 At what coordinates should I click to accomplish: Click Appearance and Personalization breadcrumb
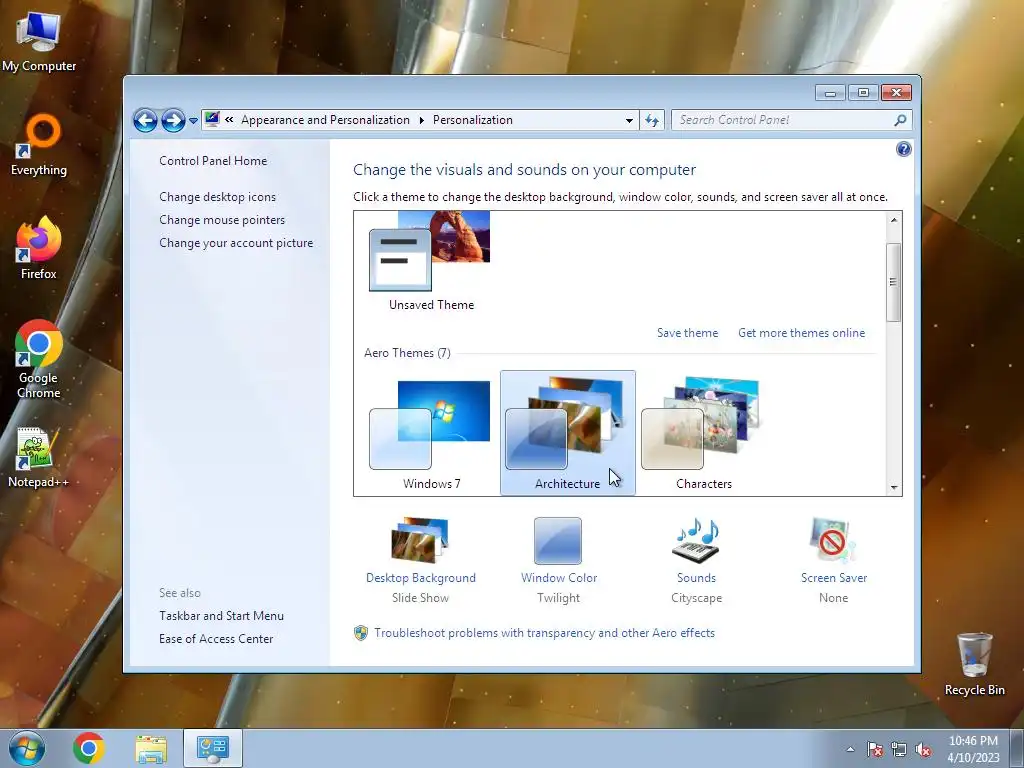tap(325, 120)
